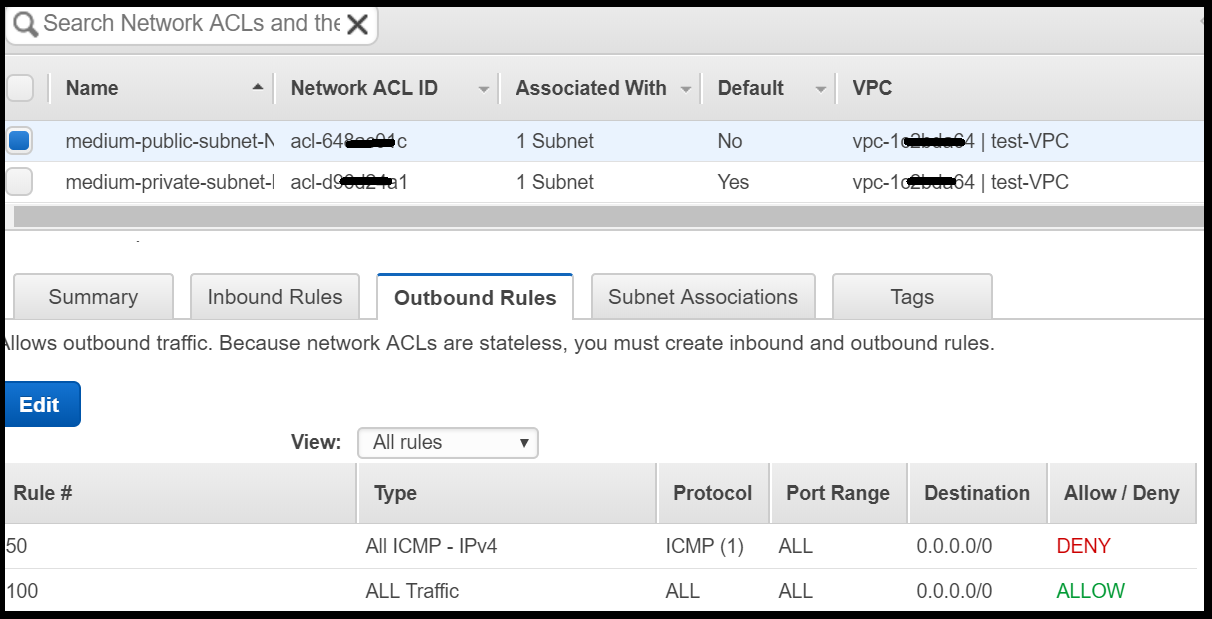Clear the search field with X icon
Image resolution: width=1212 pixels, height=619 pixels.
pos(357,25)
